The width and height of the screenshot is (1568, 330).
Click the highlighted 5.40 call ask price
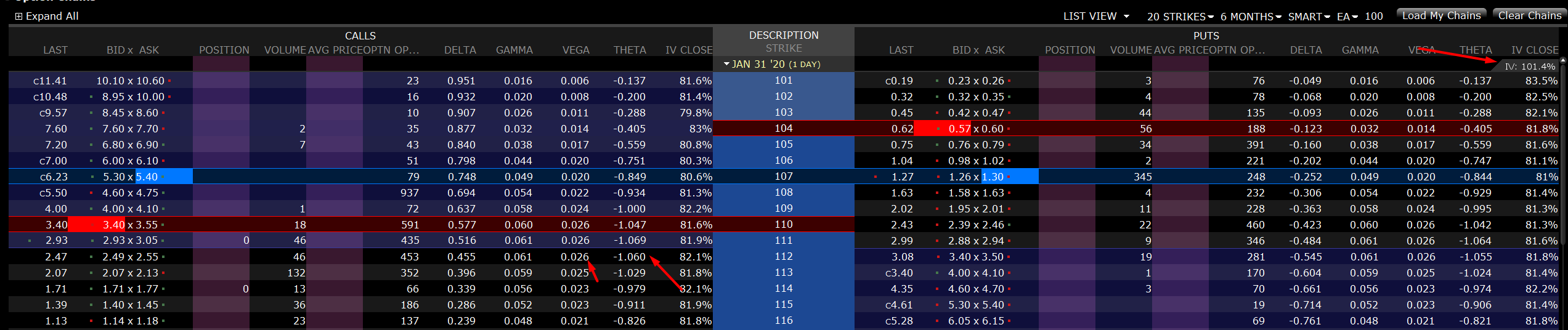tap(147, 177)
